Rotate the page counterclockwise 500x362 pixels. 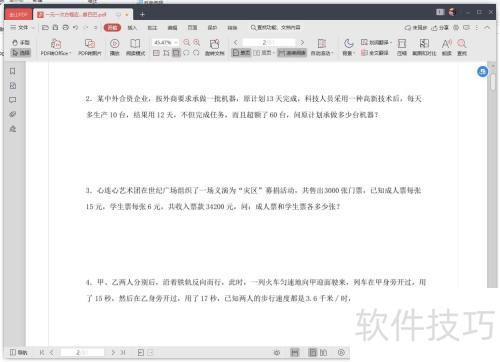186,53
